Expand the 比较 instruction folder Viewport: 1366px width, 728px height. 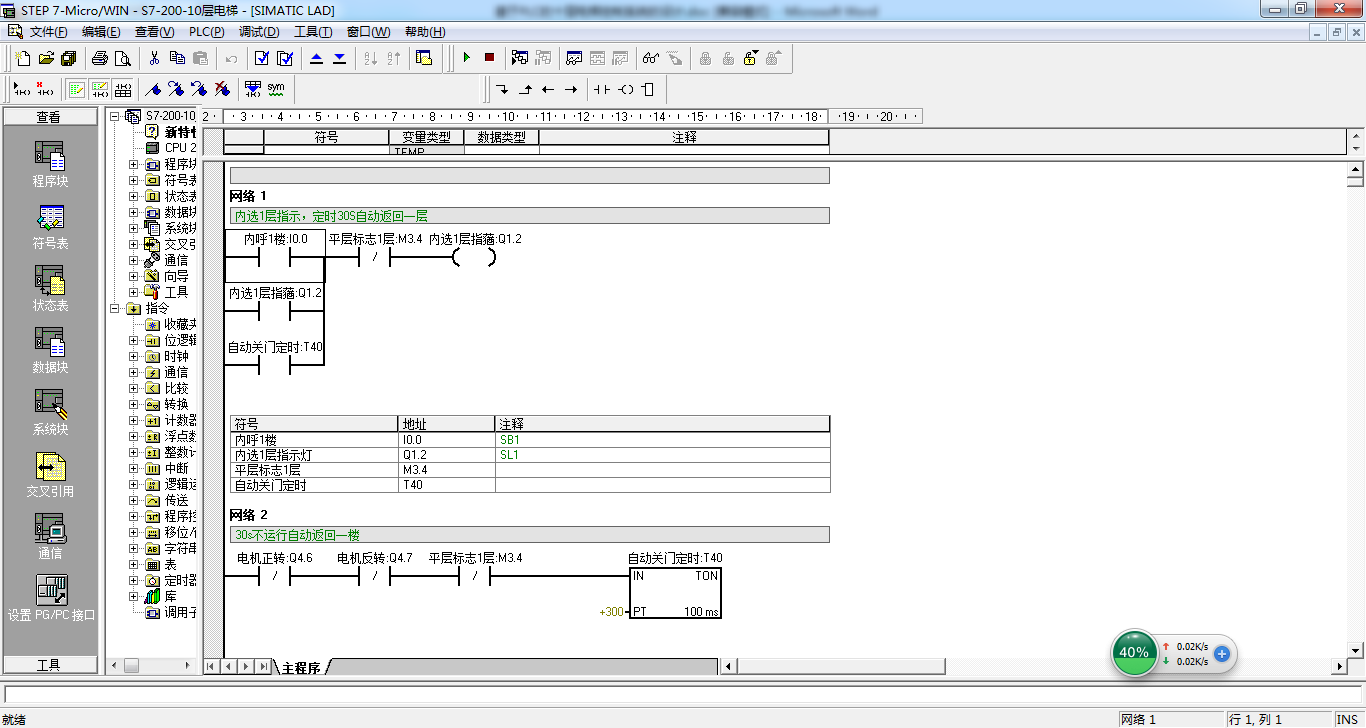coord(134,388)
